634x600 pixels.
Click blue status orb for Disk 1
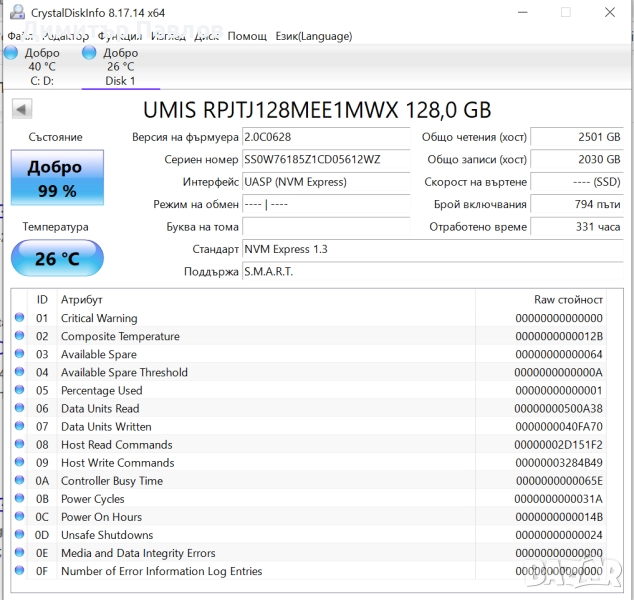[x=89, y=53]
